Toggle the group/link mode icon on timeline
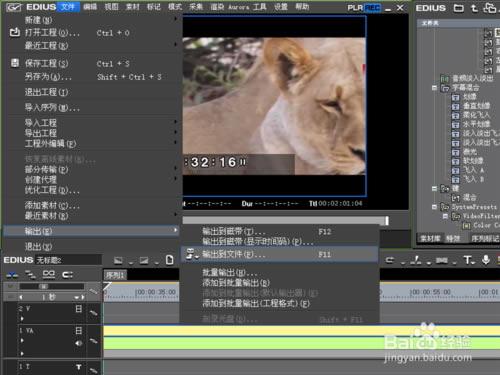 49,275
